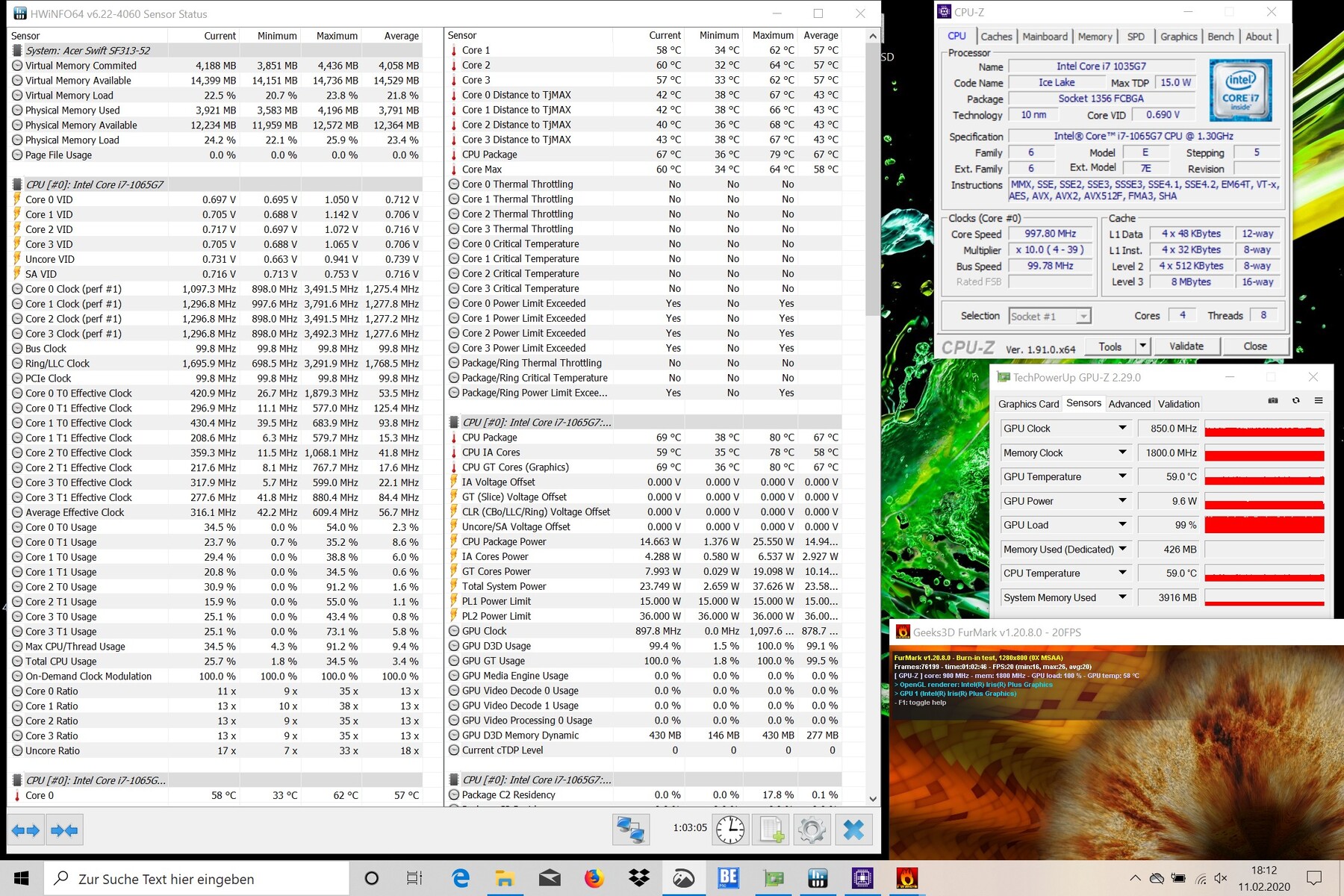Switch to the Mainboard tab in CPU-Z

coord(1045,37)
